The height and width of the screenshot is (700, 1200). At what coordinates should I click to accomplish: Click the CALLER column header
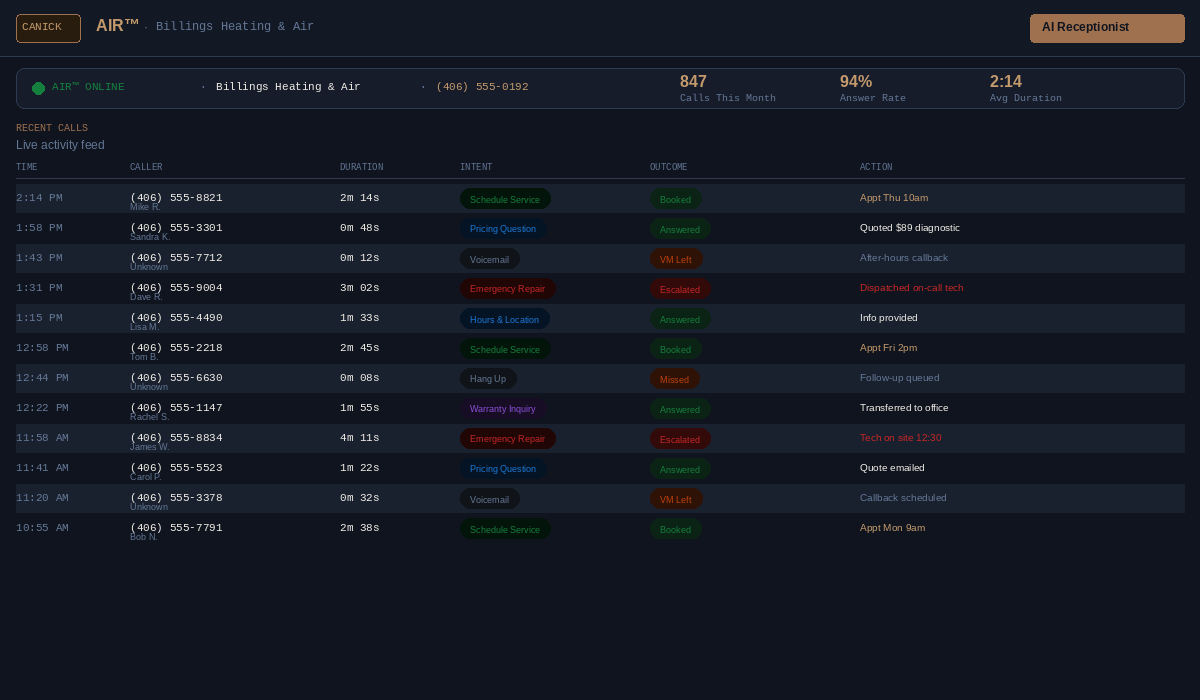coord(146,167)
